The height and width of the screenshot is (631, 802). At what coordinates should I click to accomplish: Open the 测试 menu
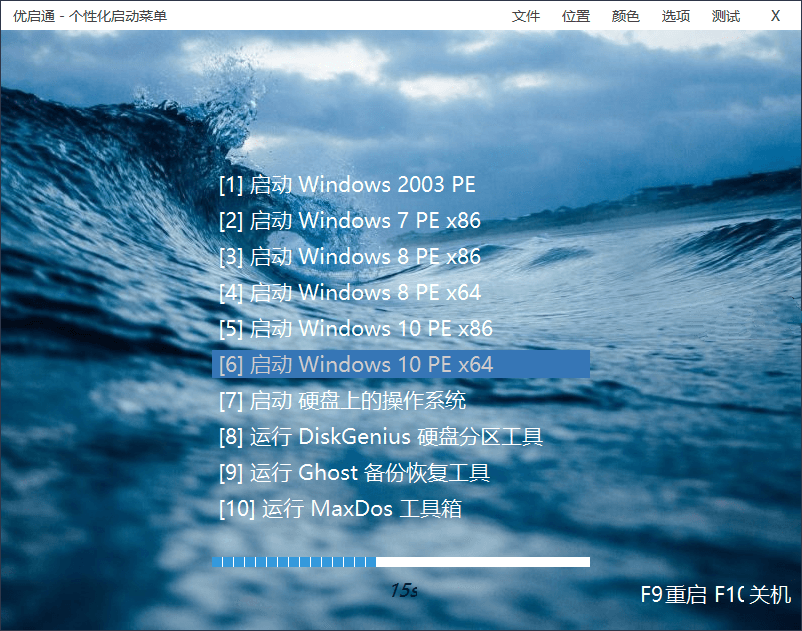point(724,16)
